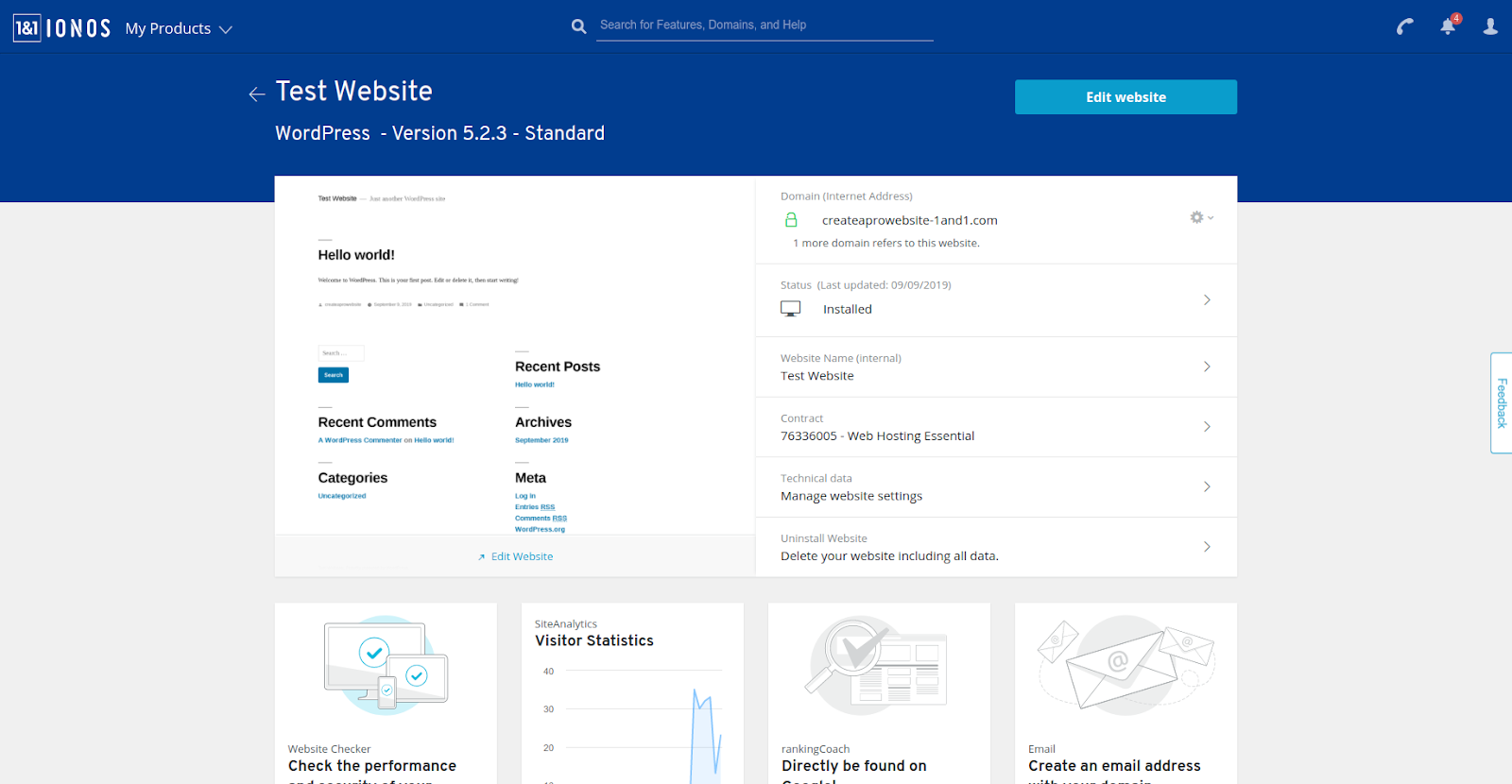
Task: Click the 'Test Website' internal name value
Action: click(x=817, y=376)
